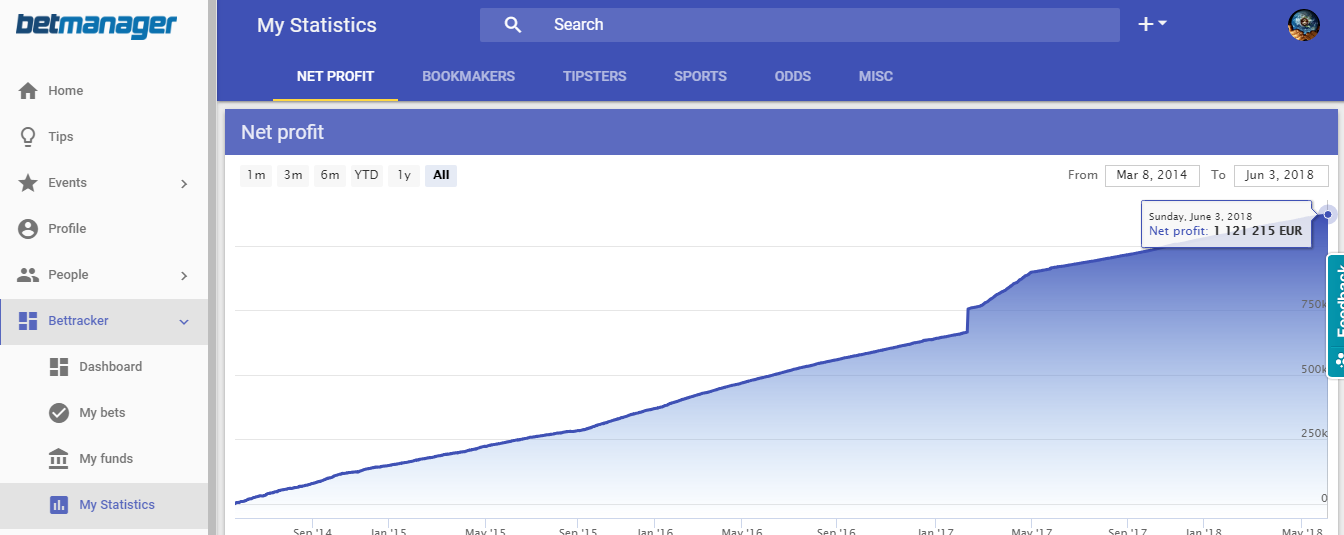Click the Profile person icon
The width and height of the screenshot is (1344, 535).
click(28, 229)
